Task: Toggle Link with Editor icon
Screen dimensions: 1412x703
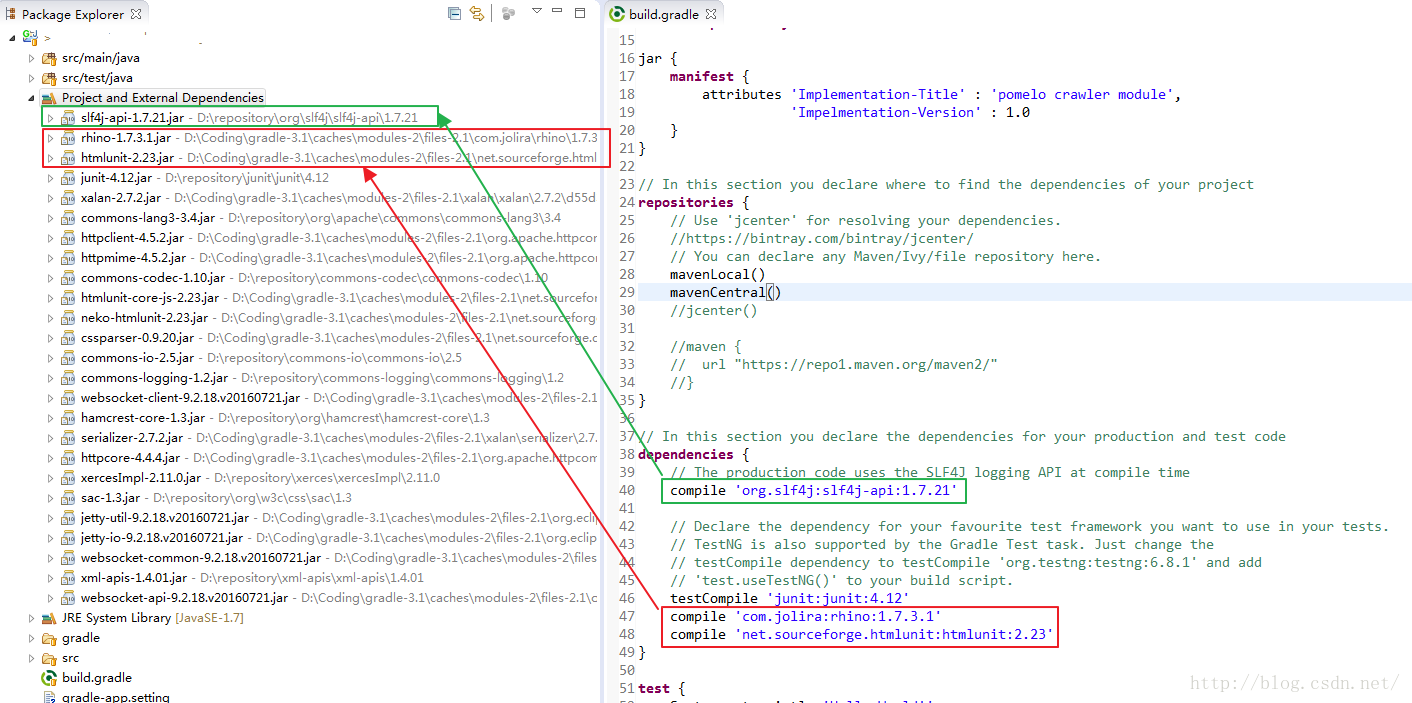Action: click(477, 13)
